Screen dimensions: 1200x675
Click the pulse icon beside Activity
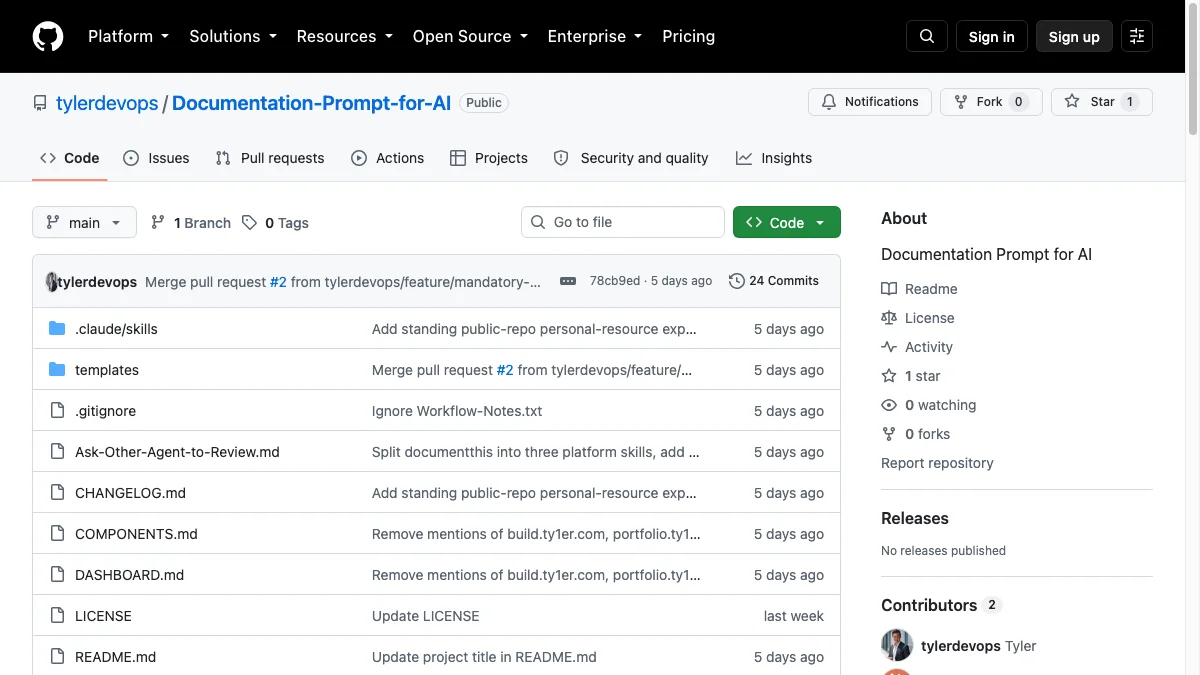coord(889,347)
